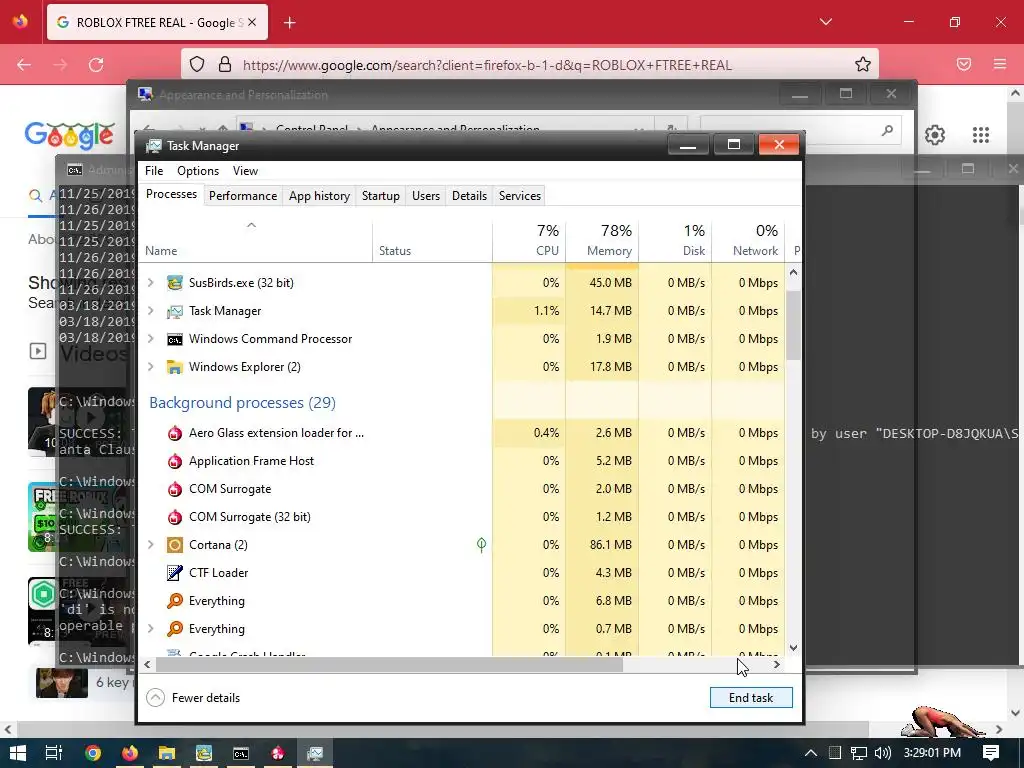Click the Save to Pocket icon
1024x768 pixels.
(964, 64)
